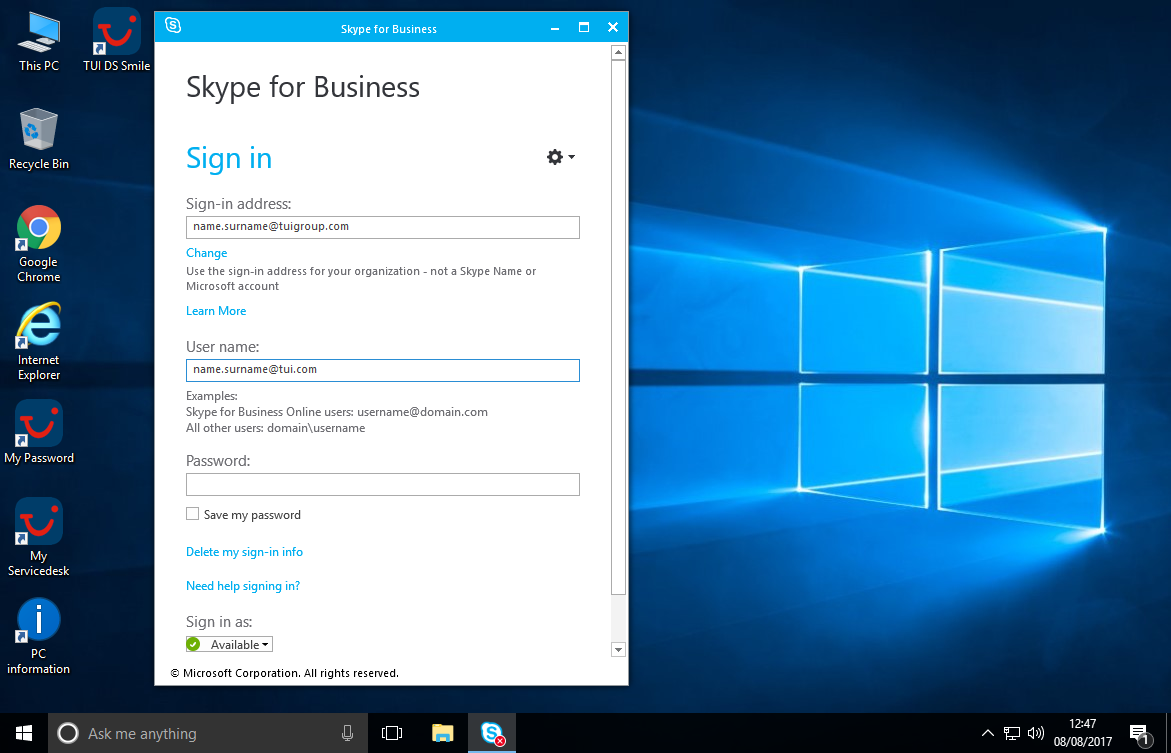Select the Recycle Bin icon

pos(39,139)
